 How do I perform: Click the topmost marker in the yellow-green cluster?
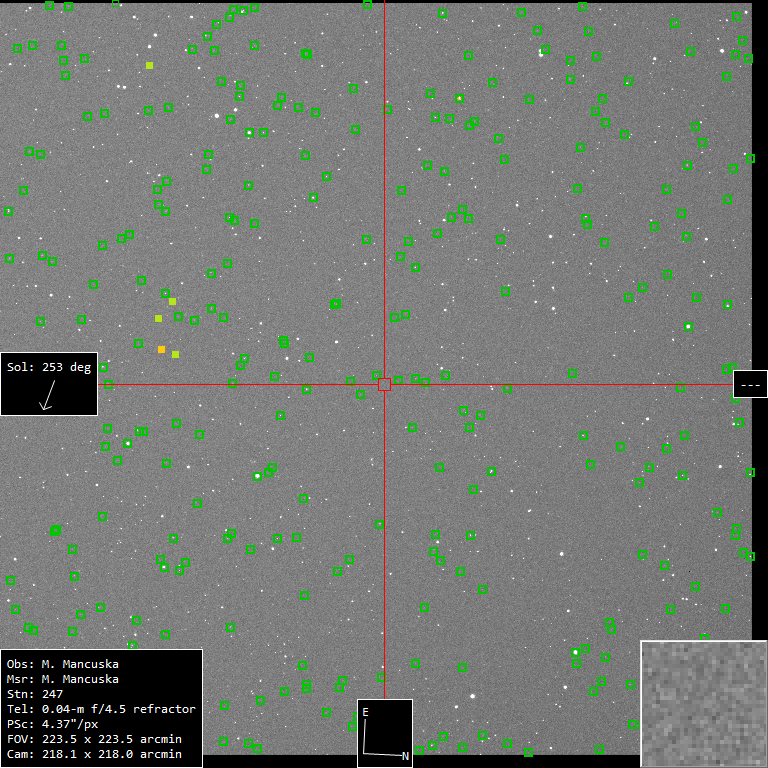point(172,301)
